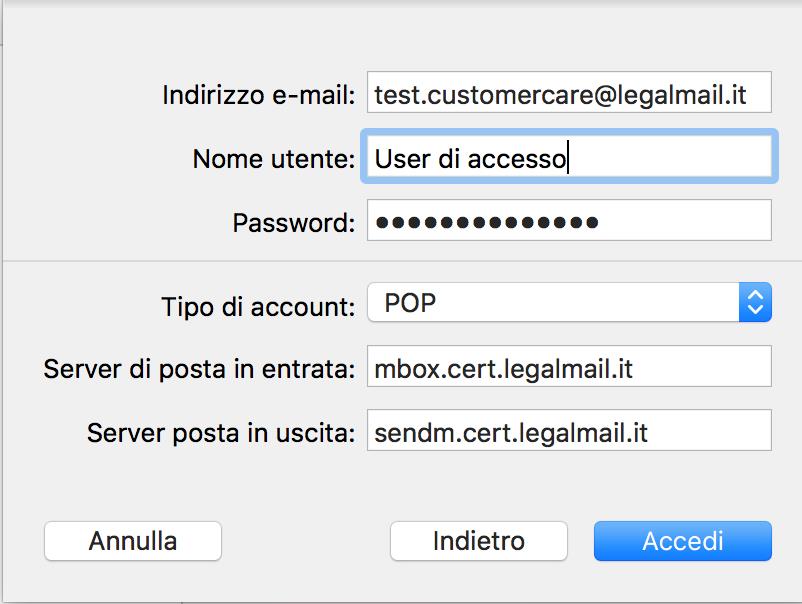Click the "User di accesso" text

[x=470, y=158]
